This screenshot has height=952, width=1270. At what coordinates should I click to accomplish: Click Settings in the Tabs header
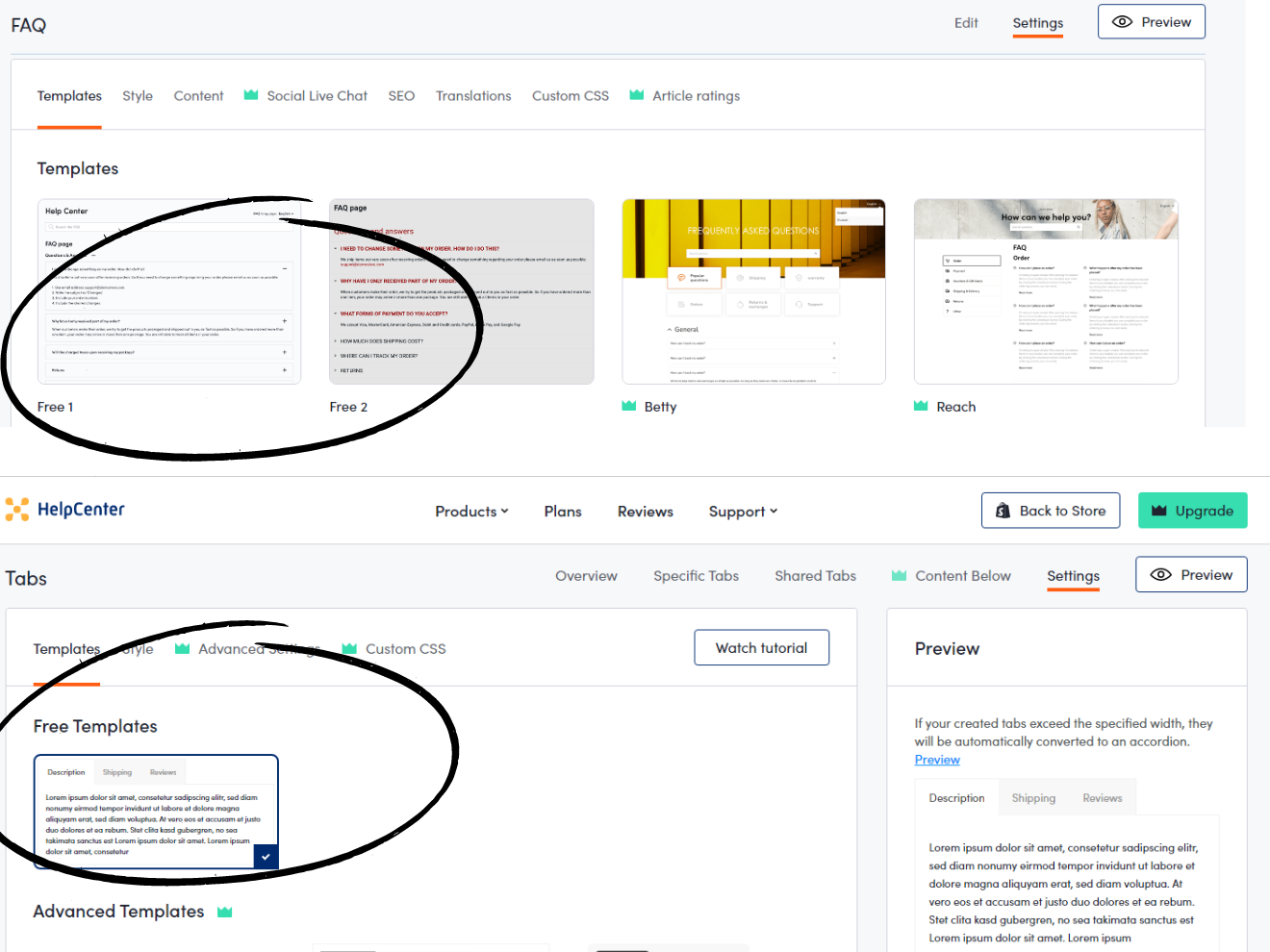(1073, 576)
